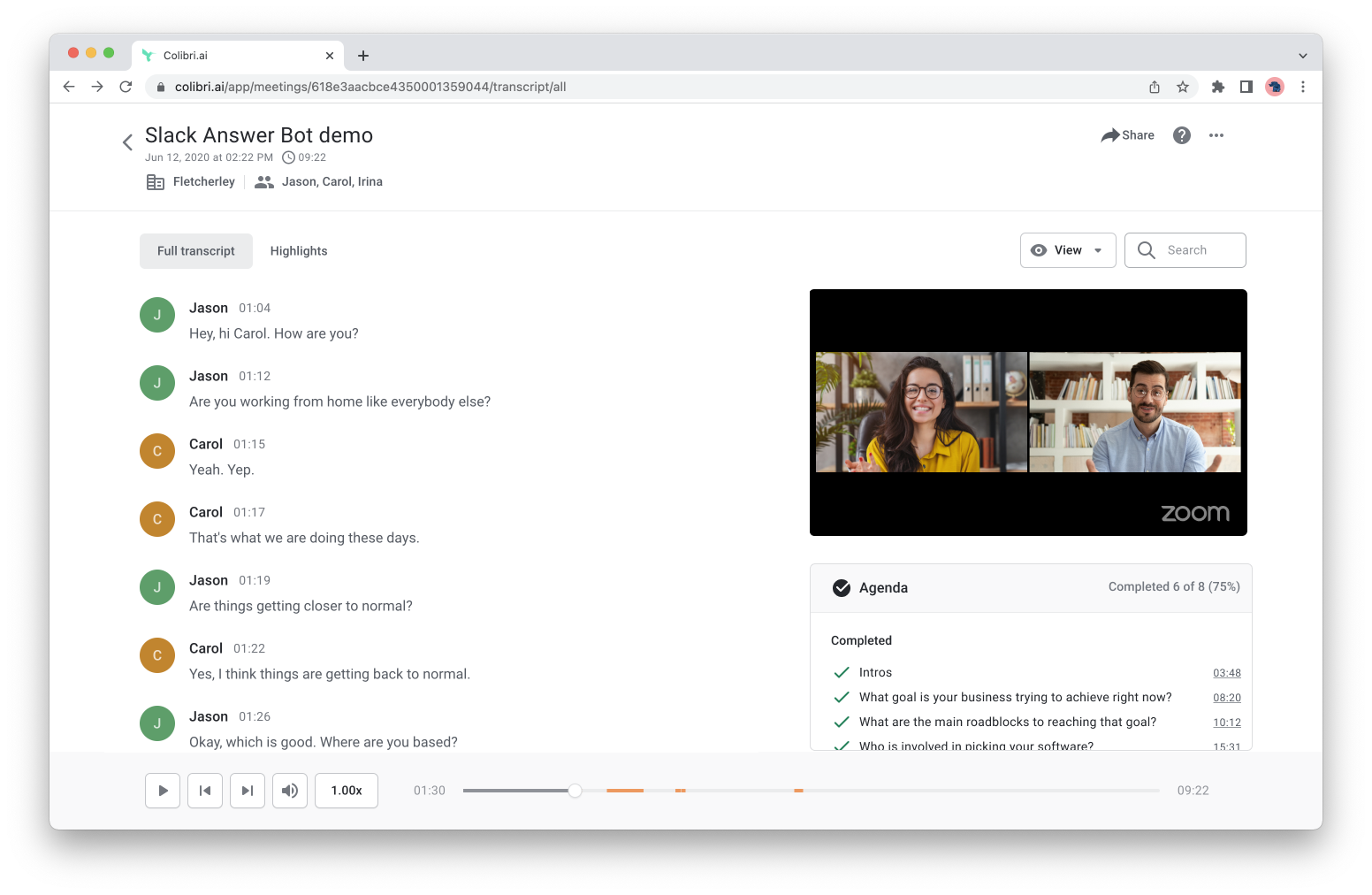Open the help question mark icon
1372x895 pixels.
(x=1182, y=135)
